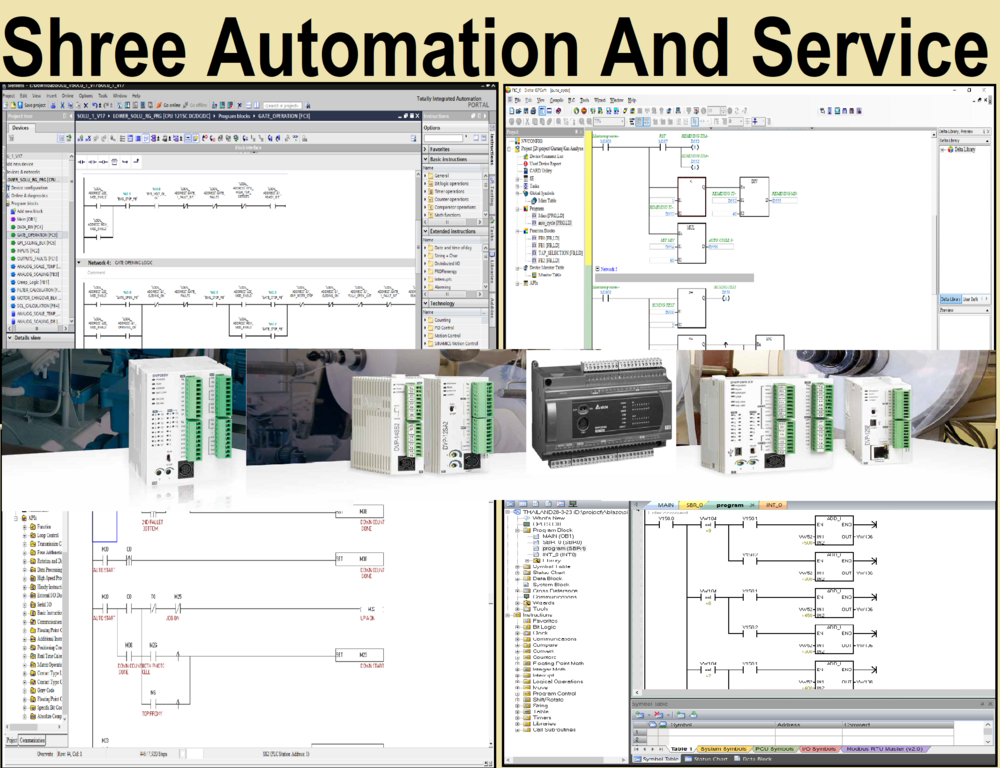Click the search in project field
Viewport: 1000px width, 768px height.
[282, 106]
